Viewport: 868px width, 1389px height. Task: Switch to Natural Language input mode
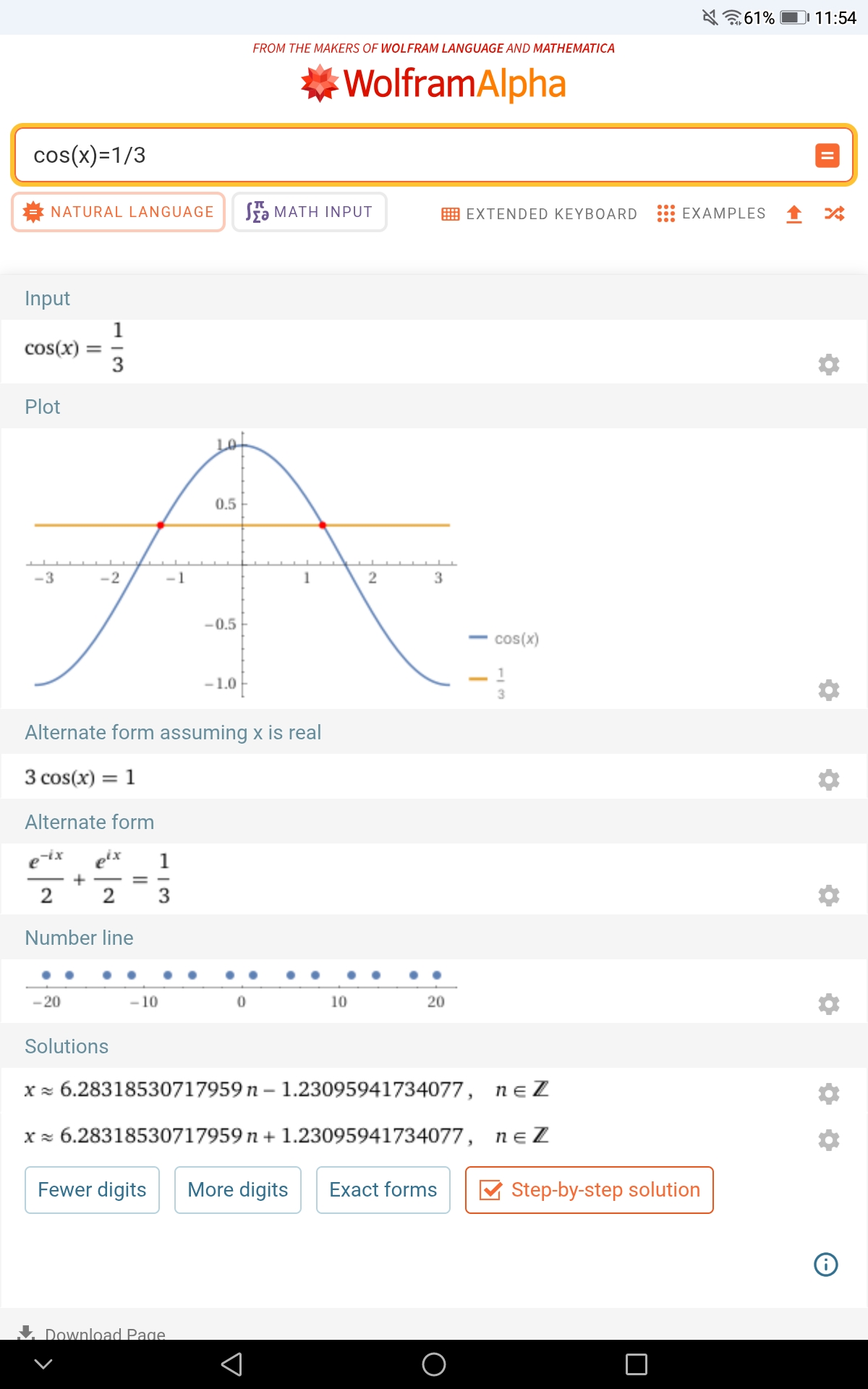pyautogui.click(x=119, y=212)
